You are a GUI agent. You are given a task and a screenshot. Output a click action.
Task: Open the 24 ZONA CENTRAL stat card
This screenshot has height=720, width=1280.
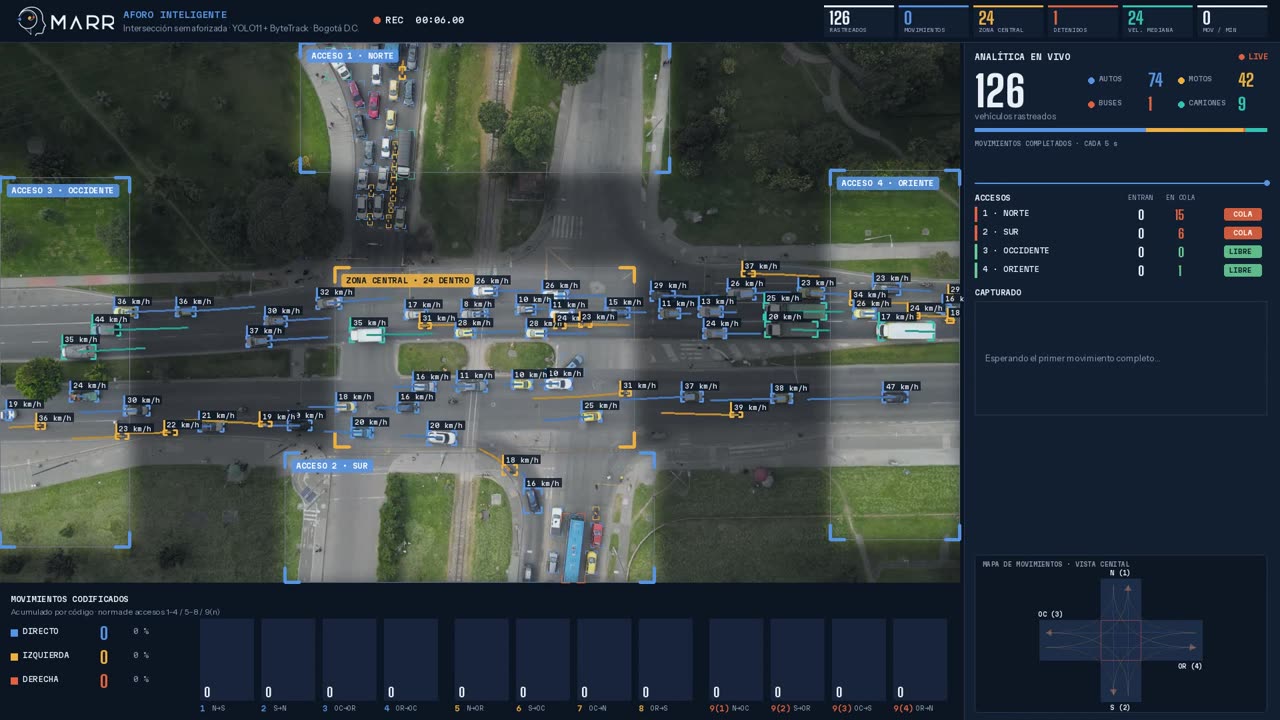1008,21
